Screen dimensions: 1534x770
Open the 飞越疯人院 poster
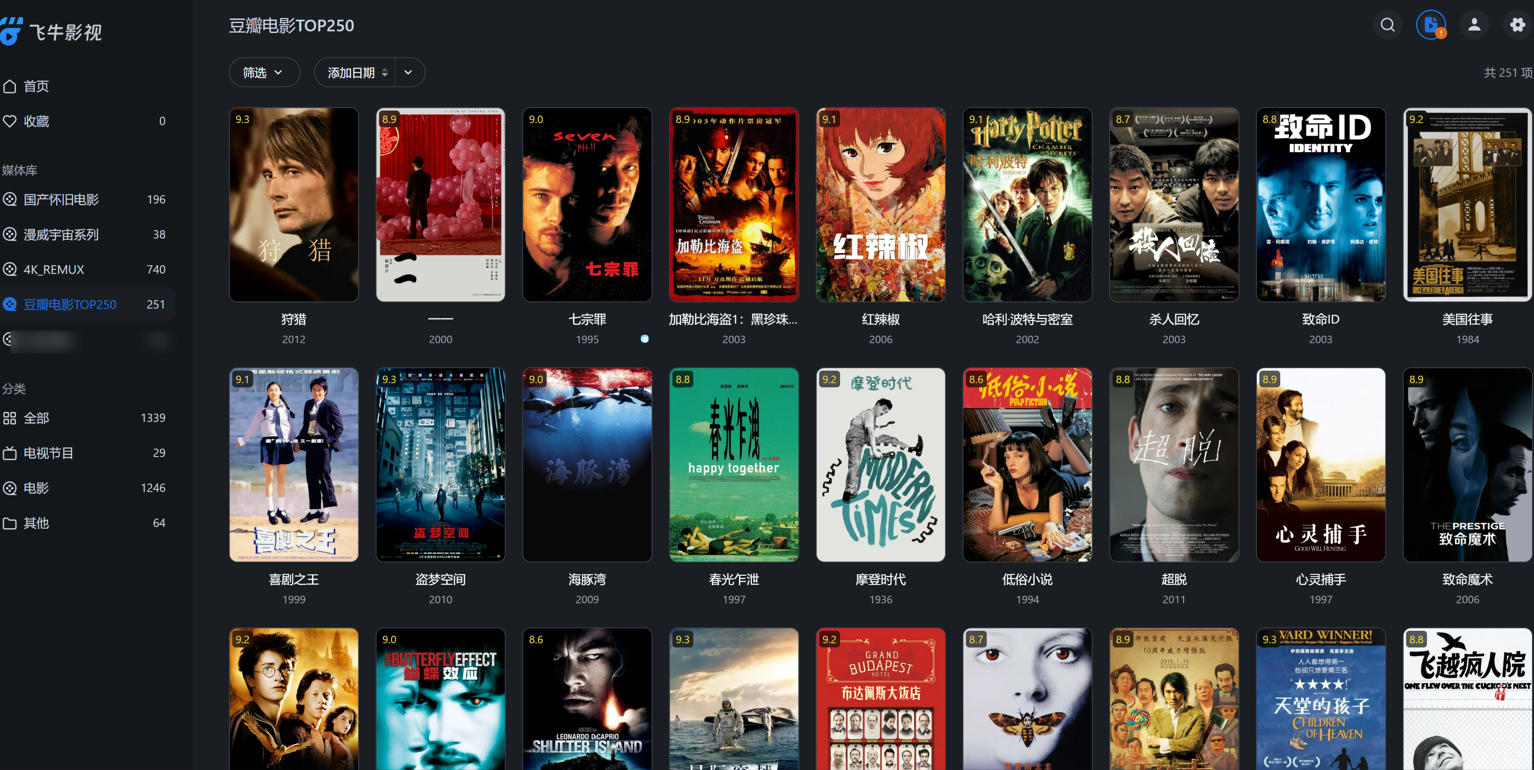click(1467, 699)
